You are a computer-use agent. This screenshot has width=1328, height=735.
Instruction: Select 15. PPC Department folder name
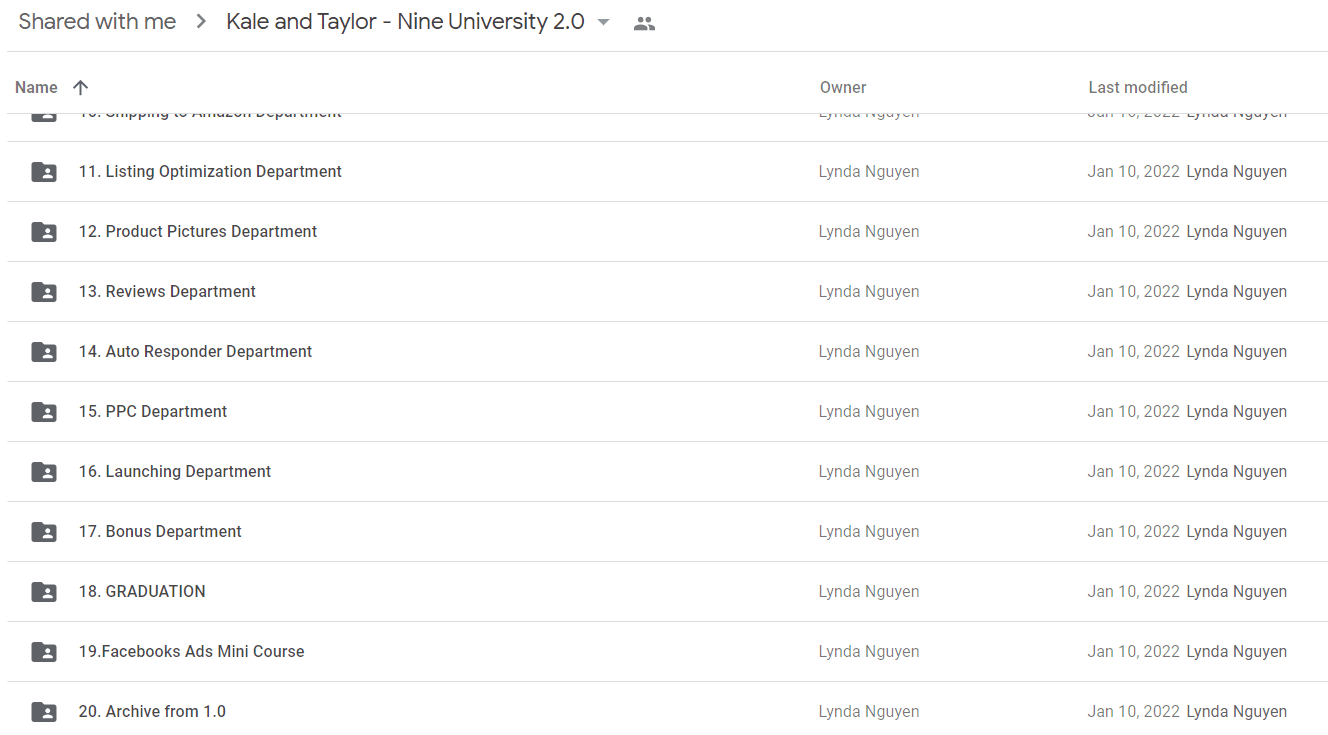153,411
